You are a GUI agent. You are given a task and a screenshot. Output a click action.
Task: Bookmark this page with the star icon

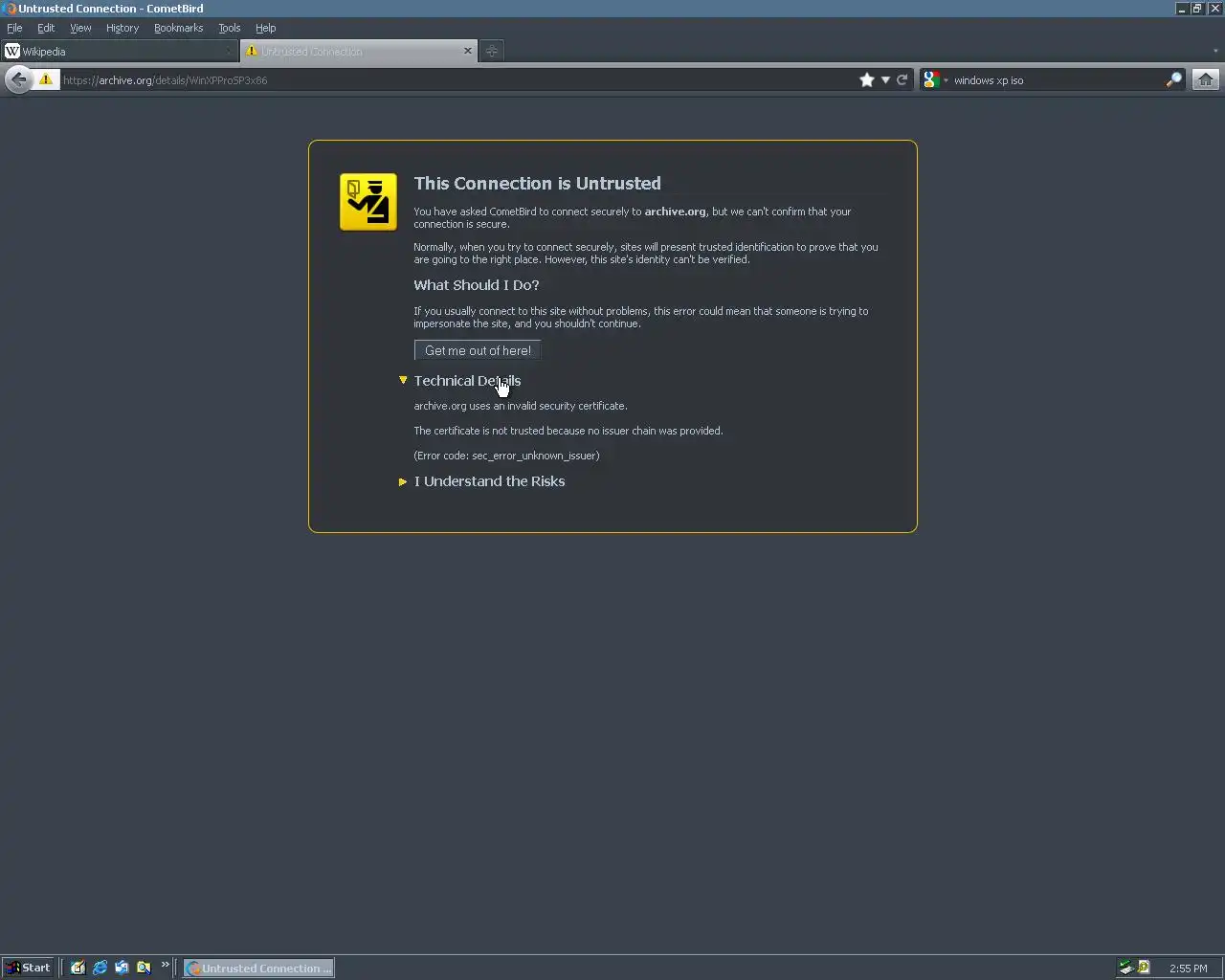click(x=867, y=80)
